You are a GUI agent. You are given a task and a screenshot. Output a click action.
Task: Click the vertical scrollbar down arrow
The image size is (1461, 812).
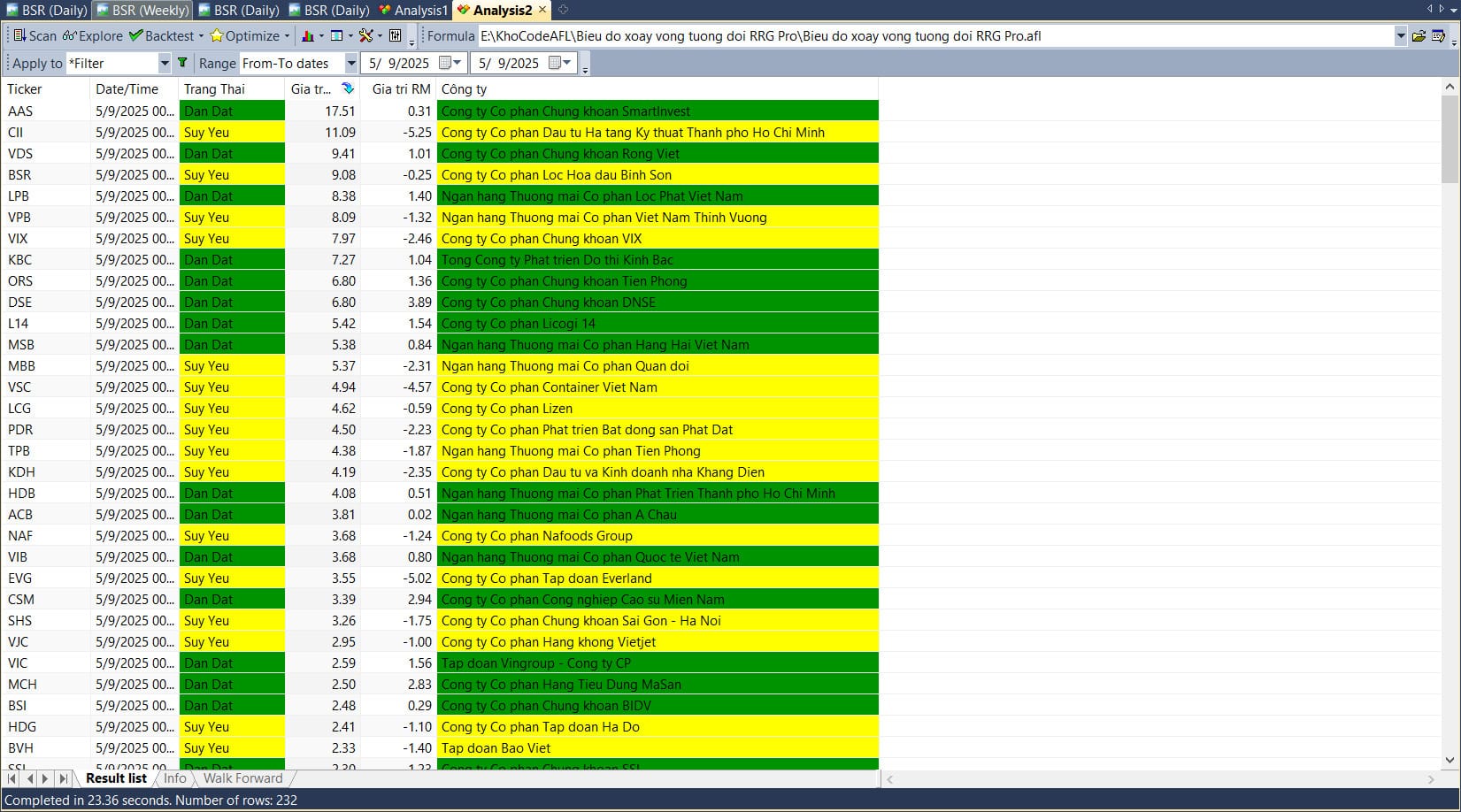click(x=1449, y=759)
